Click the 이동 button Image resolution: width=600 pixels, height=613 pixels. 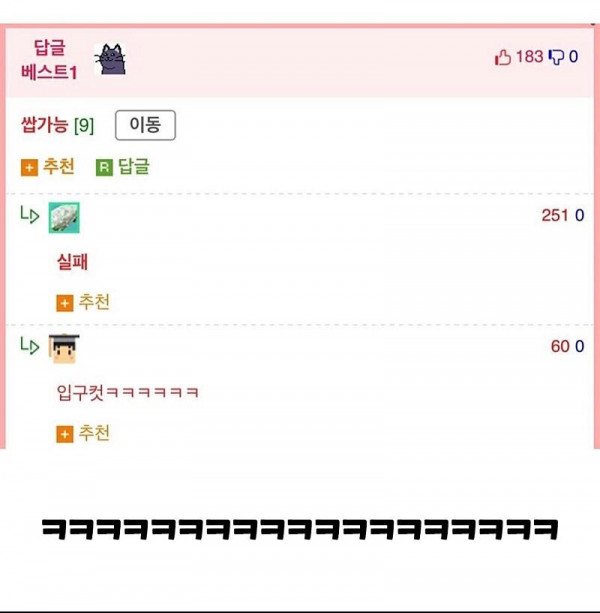click(x=145, y=125)
